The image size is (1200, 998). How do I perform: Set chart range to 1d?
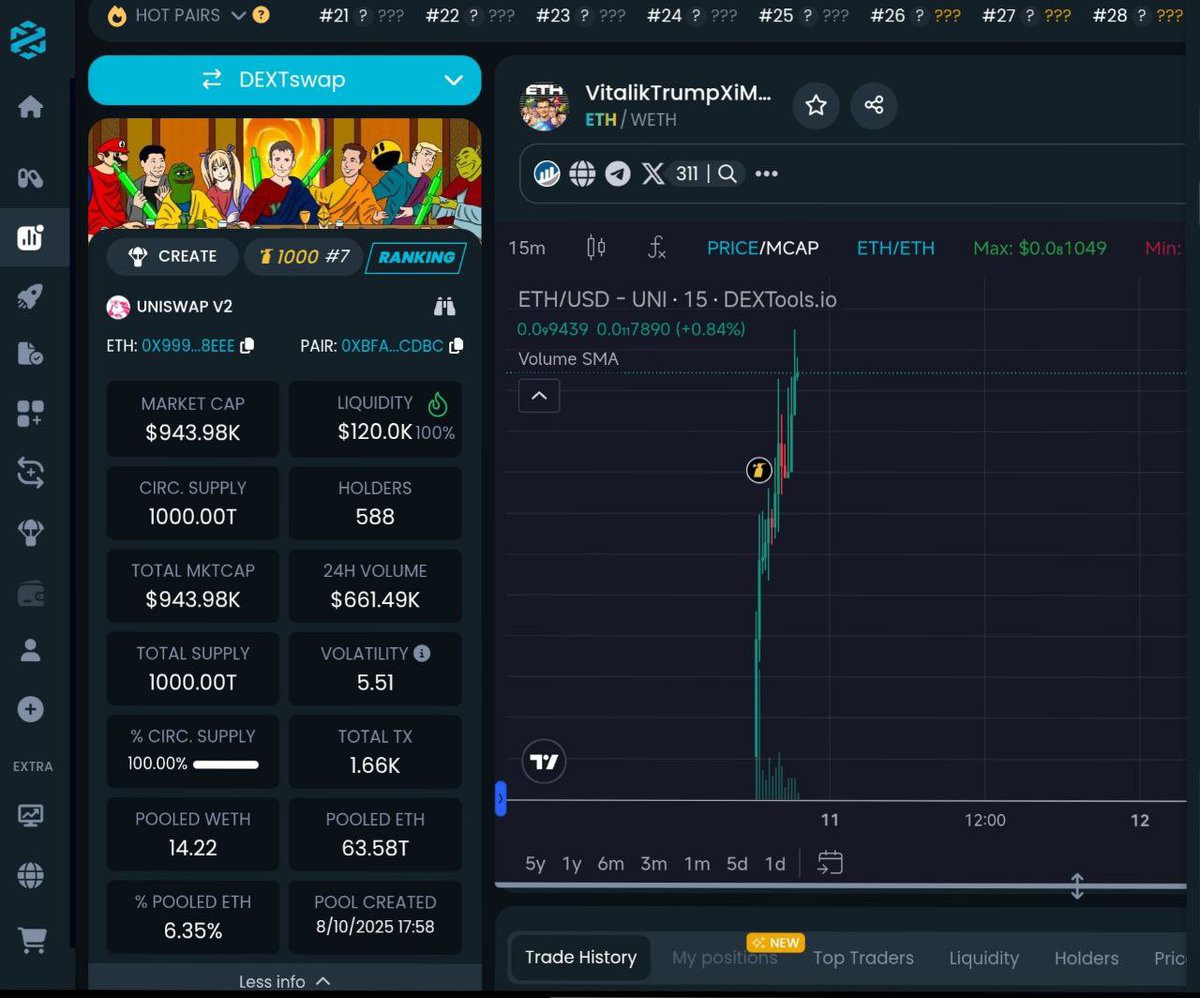(775, 864)
